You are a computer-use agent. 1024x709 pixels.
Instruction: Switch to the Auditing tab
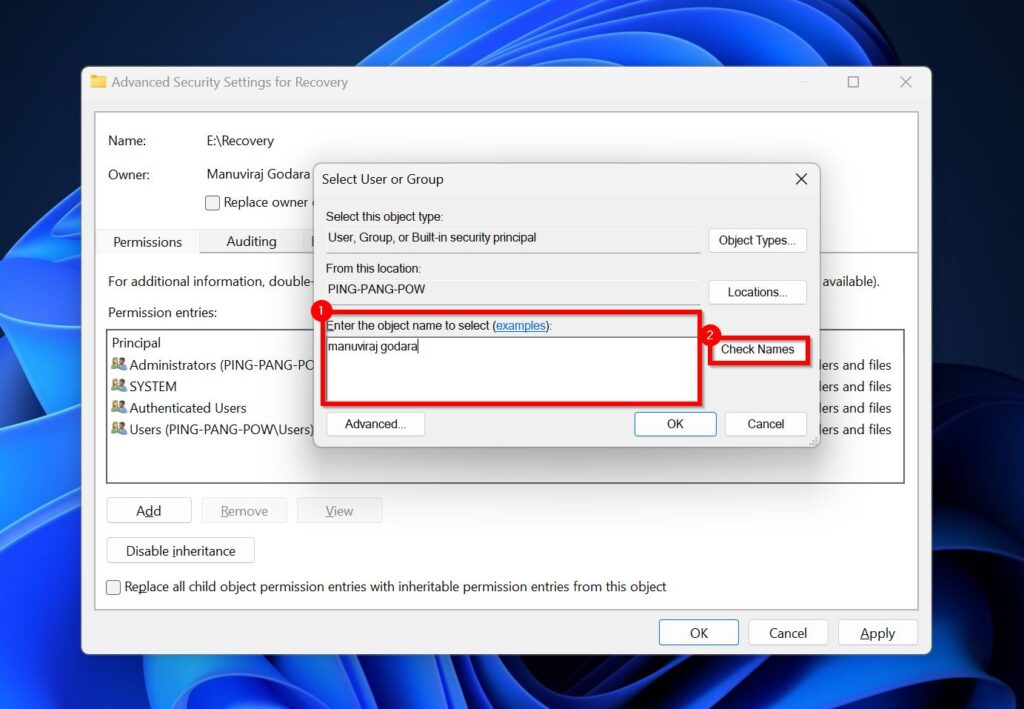[x=254, y=241]
